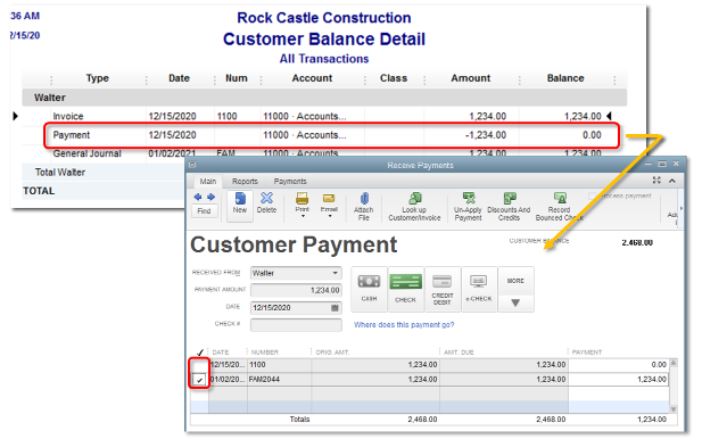Click the Class column header in report
701x448 pixels.
pos(393,78)
